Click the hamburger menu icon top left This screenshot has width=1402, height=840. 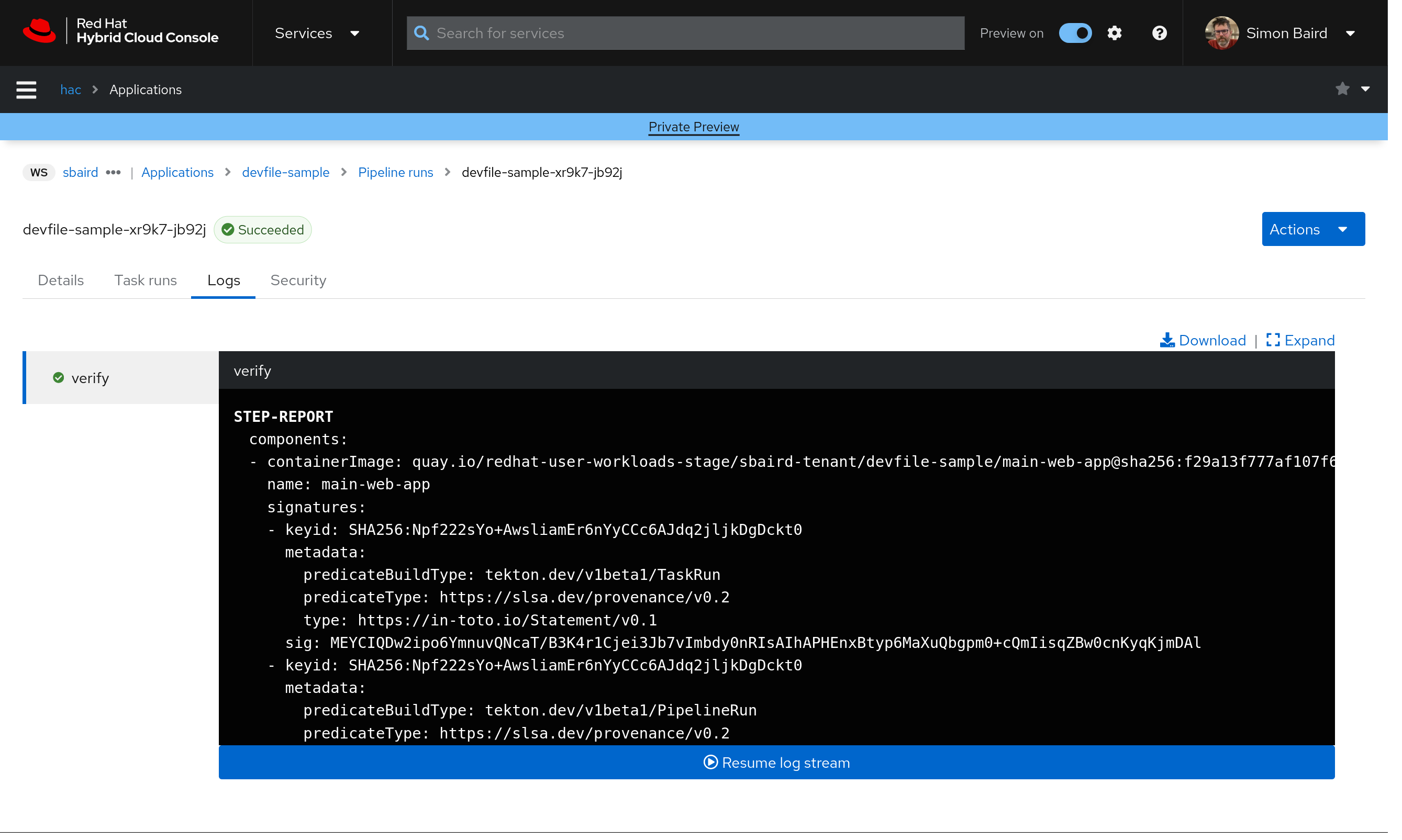26,89
